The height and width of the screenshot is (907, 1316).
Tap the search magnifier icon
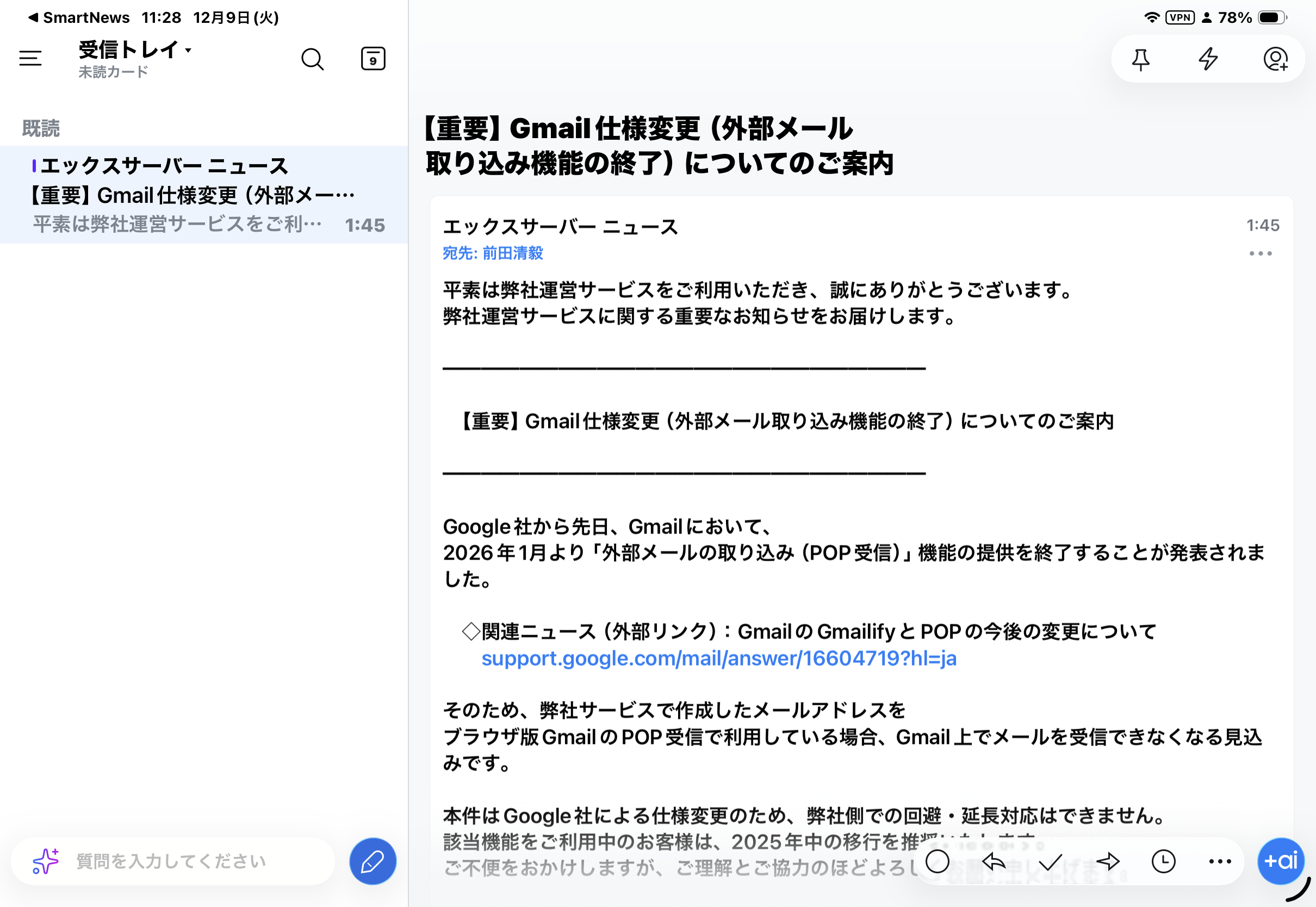pyautogui.click(x=312, y=59)
